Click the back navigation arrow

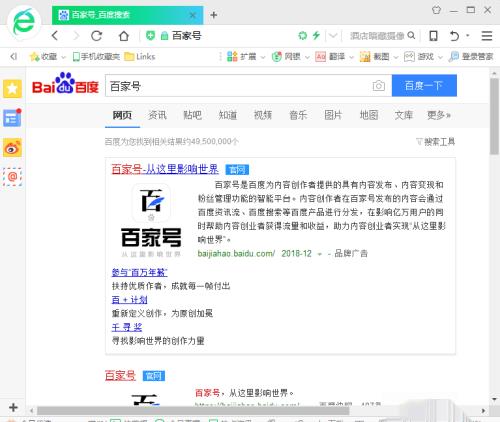(55, 36)
